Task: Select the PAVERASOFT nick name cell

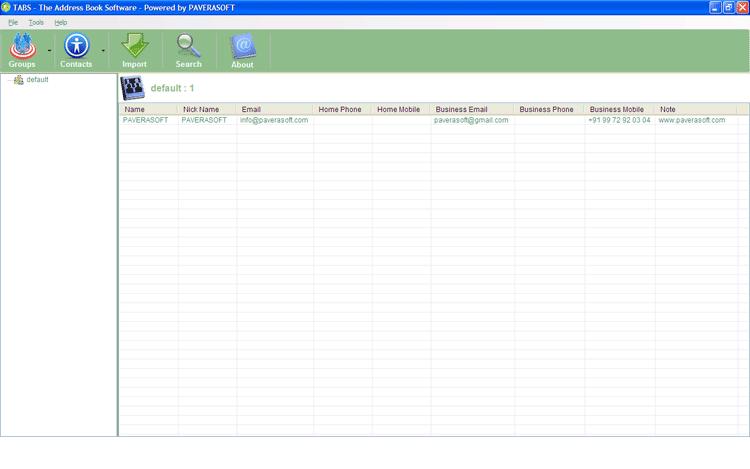Action: point(204,120)
